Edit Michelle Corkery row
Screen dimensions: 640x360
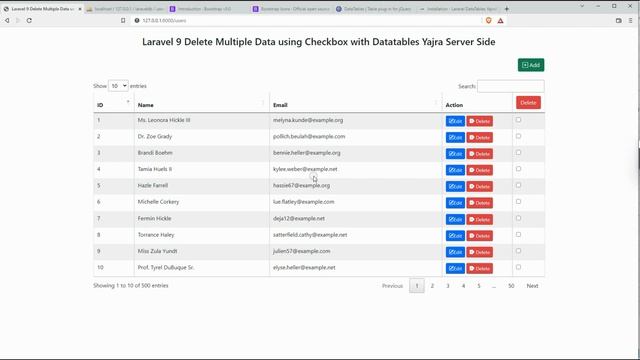[455, 203]
